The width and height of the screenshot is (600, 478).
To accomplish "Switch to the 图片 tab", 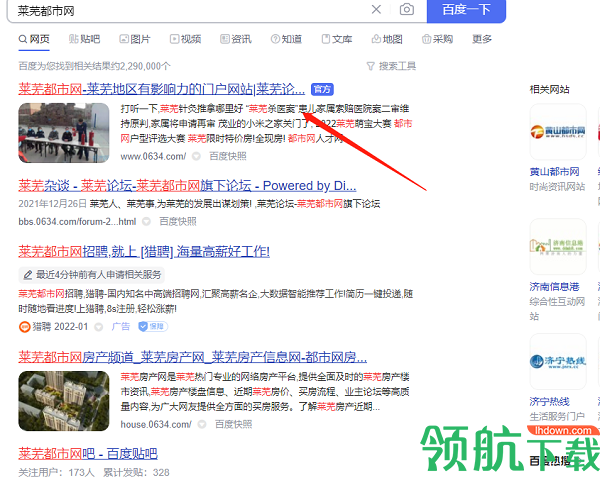I will (x=135, y=39).
